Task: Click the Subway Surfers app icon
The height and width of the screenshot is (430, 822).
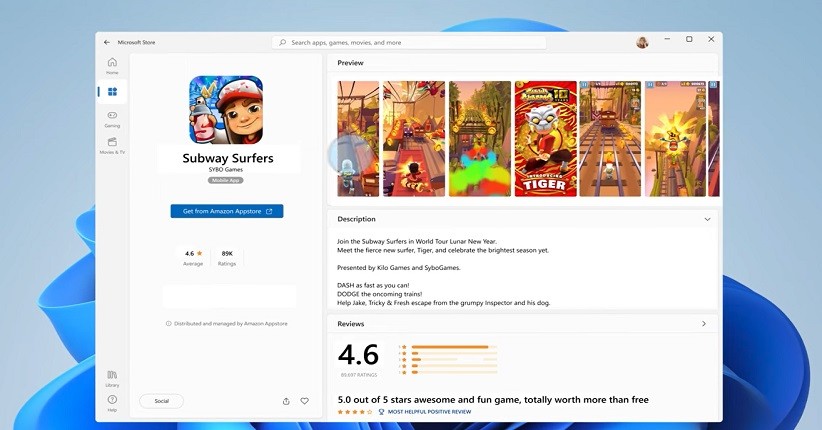Action: coord(226,110)
